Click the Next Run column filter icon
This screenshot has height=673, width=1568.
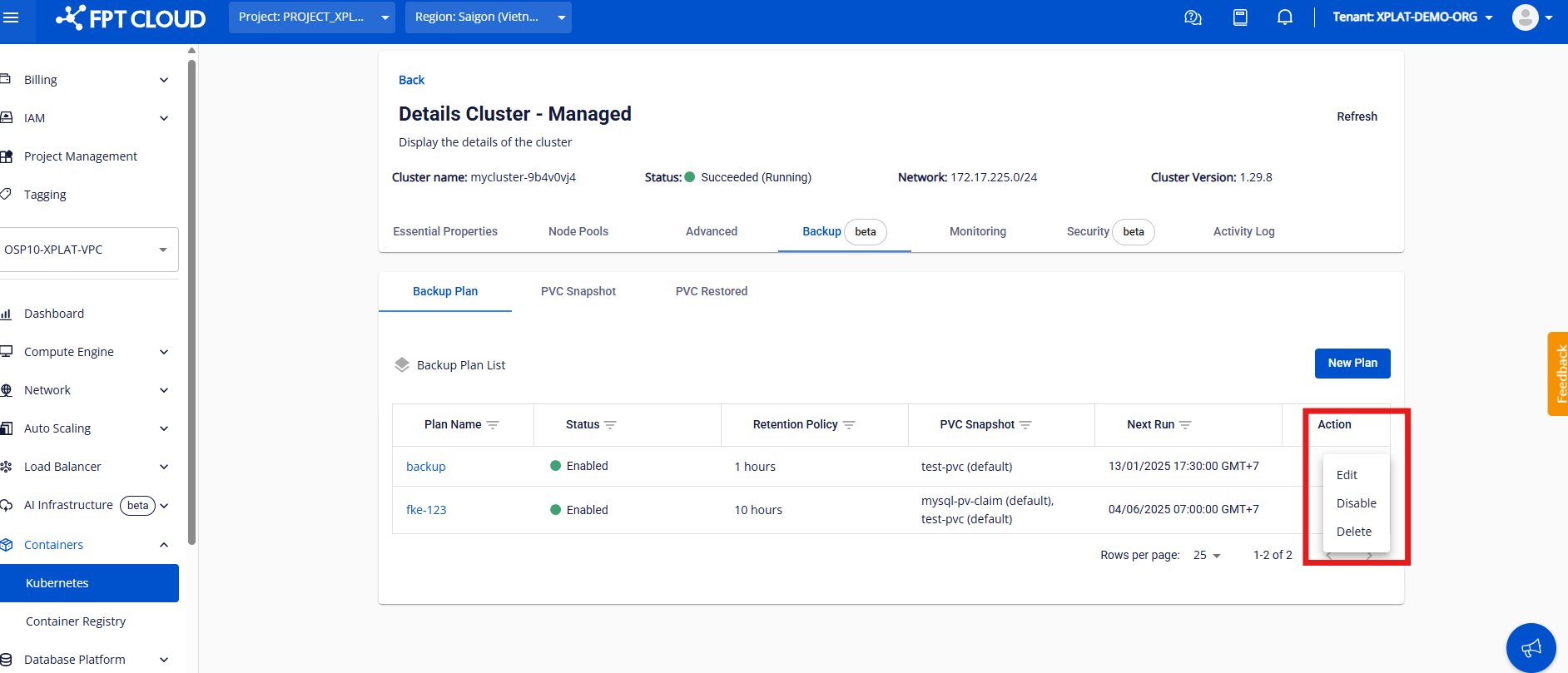pyautogui.click(x=1185, y=425)
